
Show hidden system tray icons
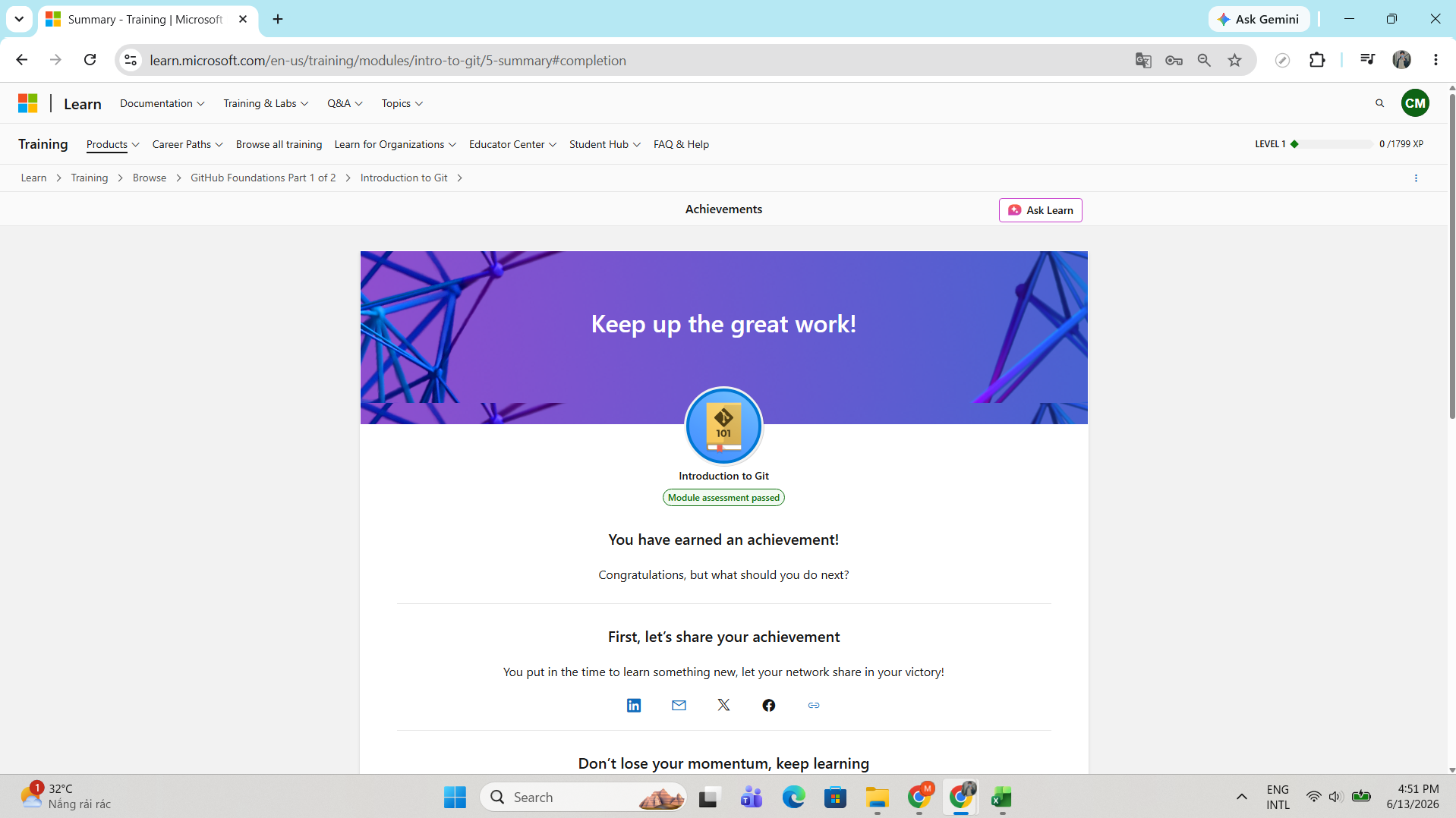click(x=1241, y=797)
